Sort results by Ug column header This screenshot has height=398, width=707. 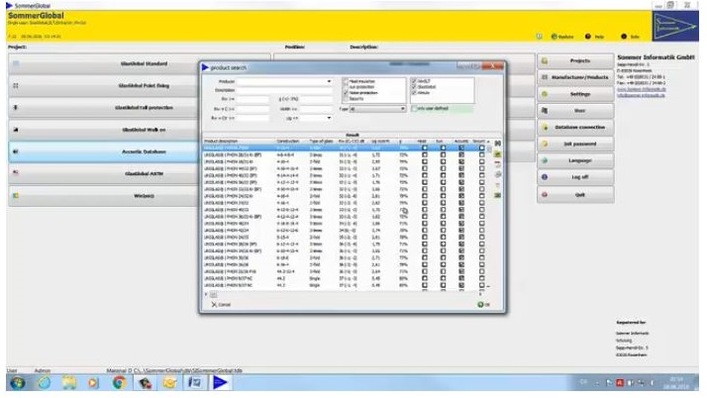pos(382,141)
